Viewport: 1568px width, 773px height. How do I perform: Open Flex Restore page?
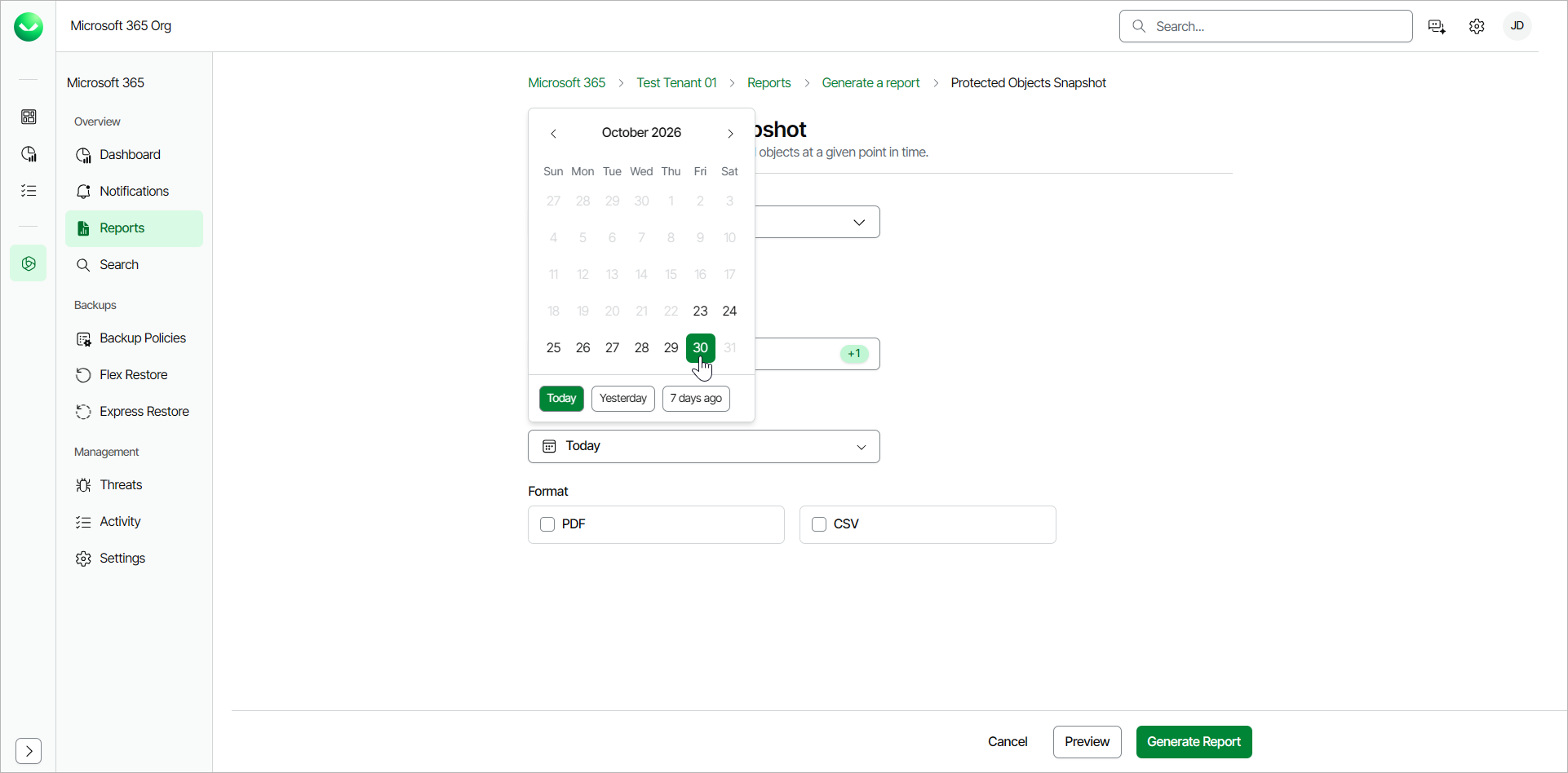(x=134, y=375)
